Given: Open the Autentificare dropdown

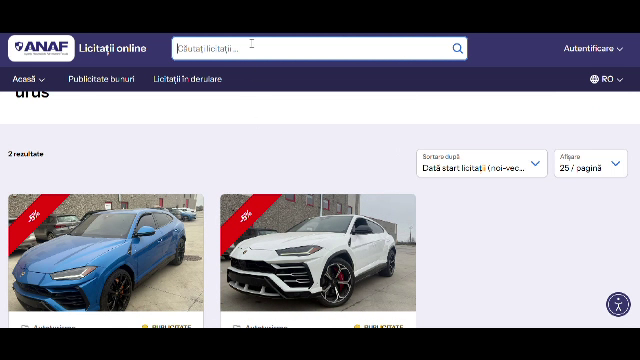Looking at the screenshot, I should pos(593,49).
